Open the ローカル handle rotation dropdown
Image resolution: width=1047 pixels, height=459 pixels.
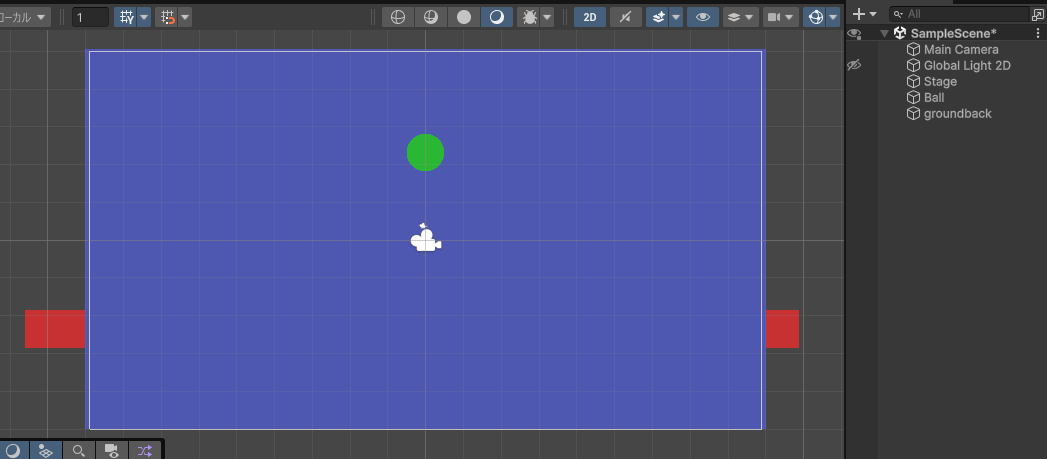(x=24, y=17)
